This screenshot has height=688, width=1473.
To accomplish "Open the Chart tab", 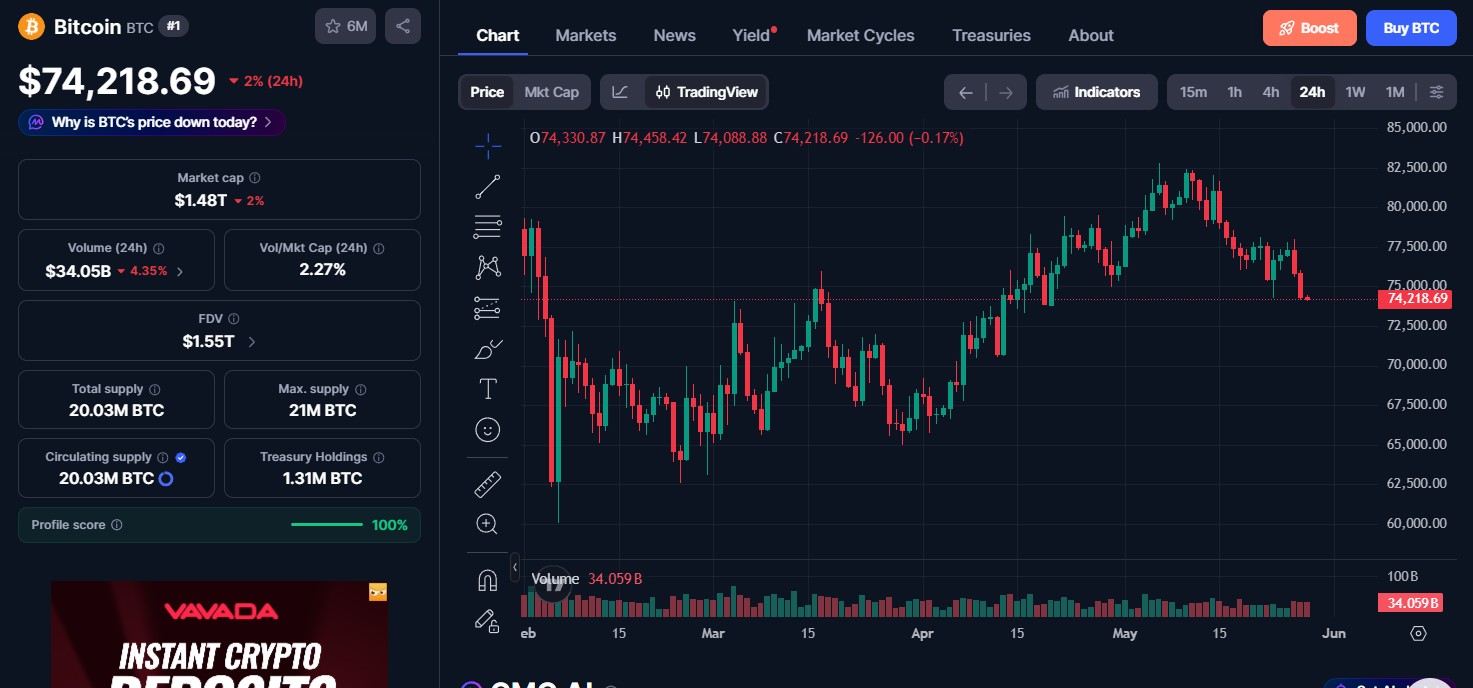I will click(x=498, y=35).
